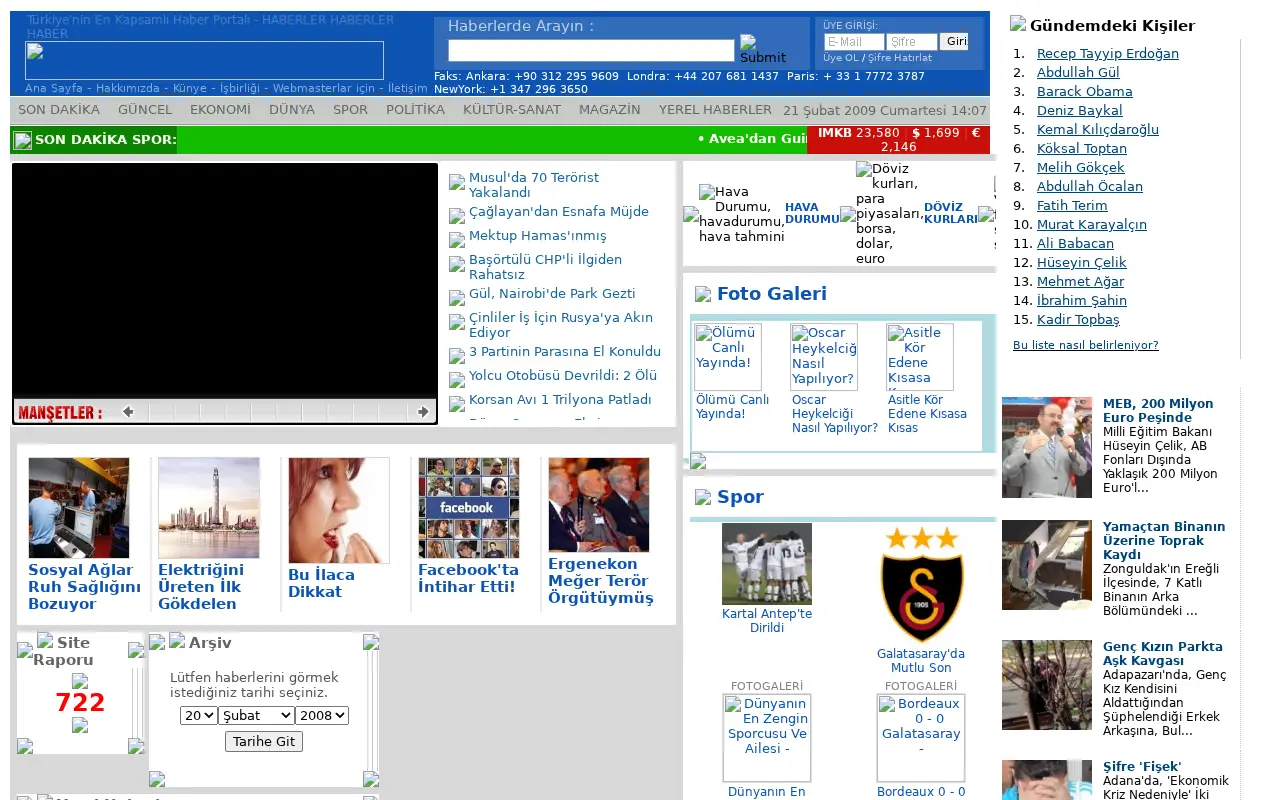Click the Bu İlaca Dikkat woman photo

(x=339, y=511)
